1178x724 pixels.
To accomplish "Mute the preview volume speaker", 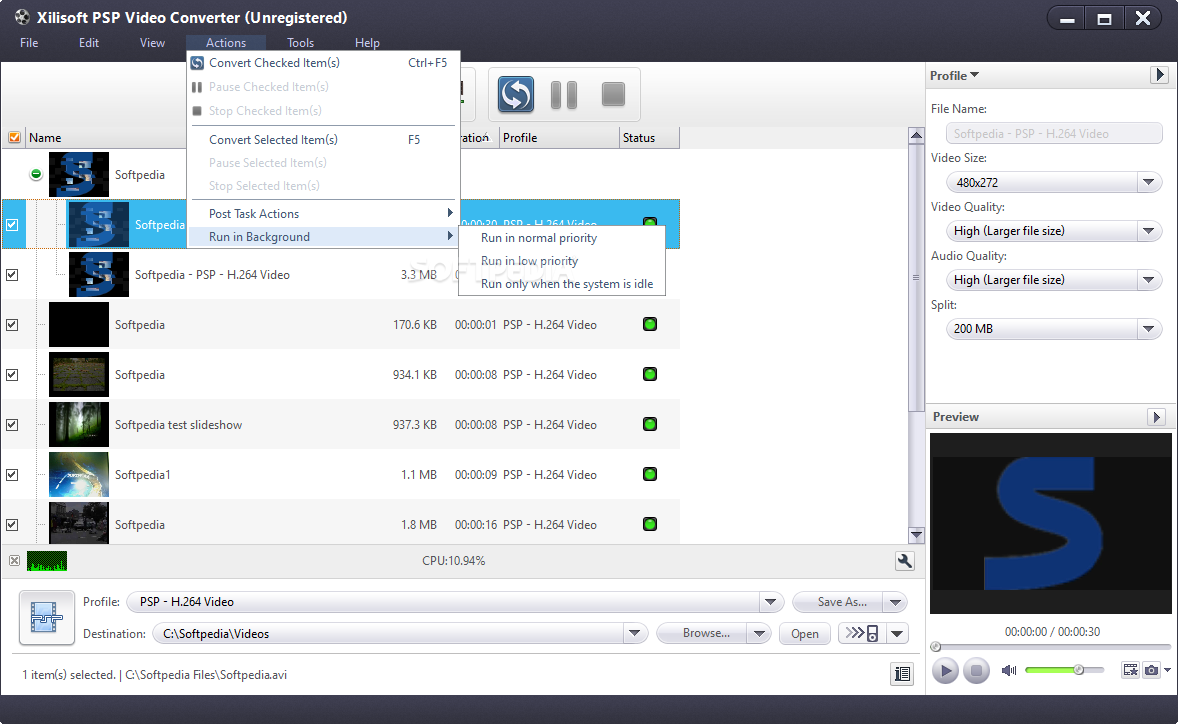I will [x=1009, y=670].
